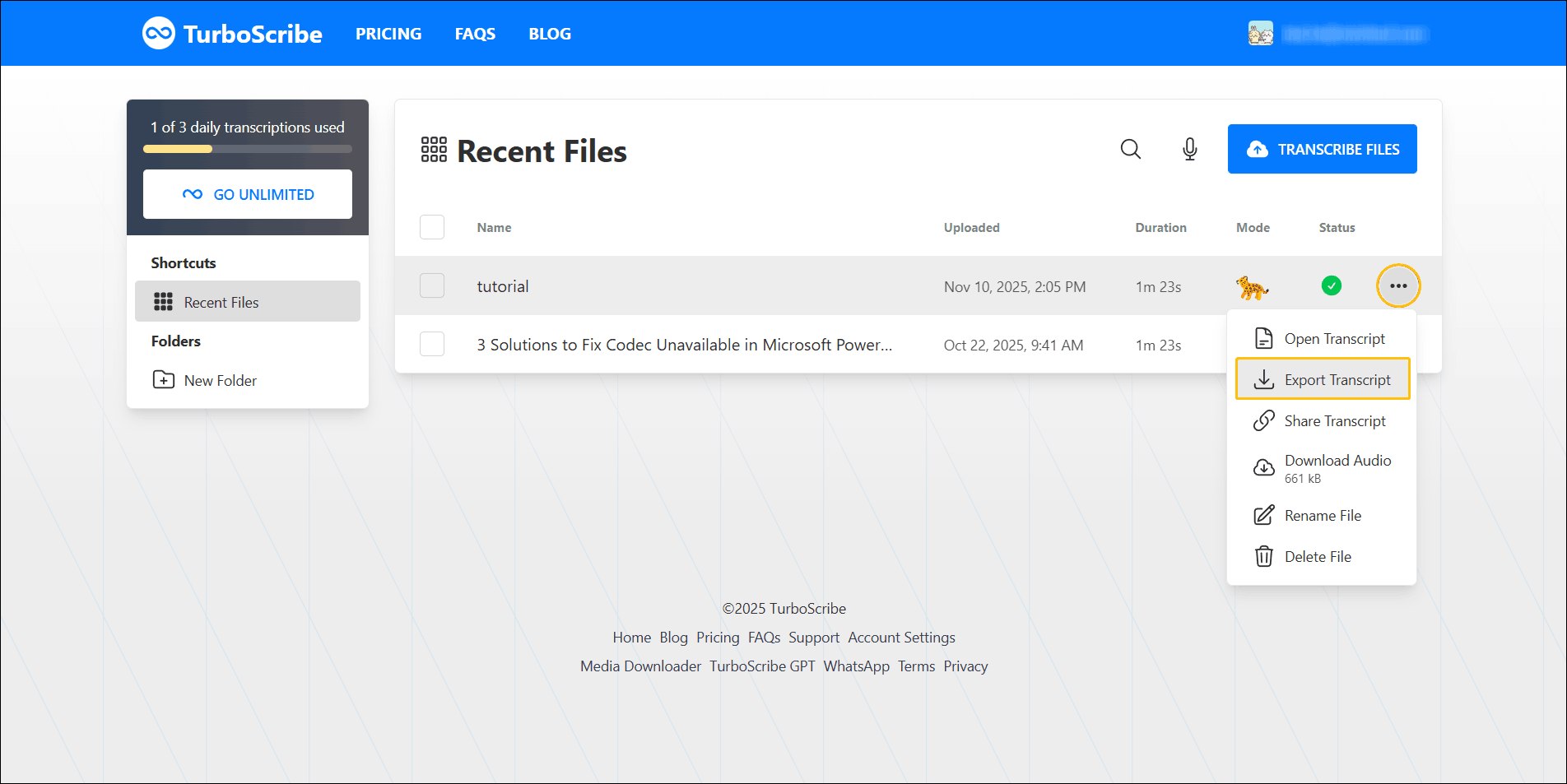Open the user account avatar menu
Screen dimensions: 1567x784
click(x=1261, y=33)
